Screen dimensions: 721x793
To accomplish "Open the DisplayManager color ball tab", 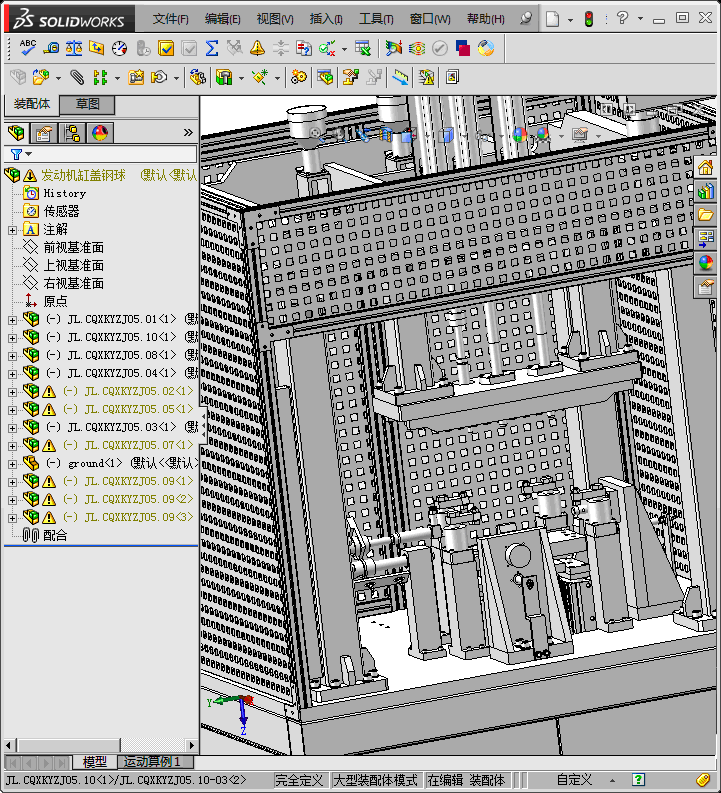I will point(100,133).
